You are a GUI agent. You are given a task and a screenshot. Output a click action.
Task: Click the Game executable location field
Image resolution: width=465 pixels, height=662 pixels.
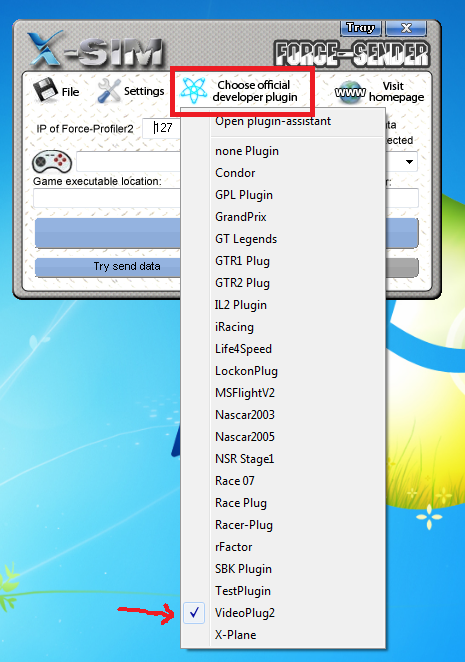[x=107, y=198]
